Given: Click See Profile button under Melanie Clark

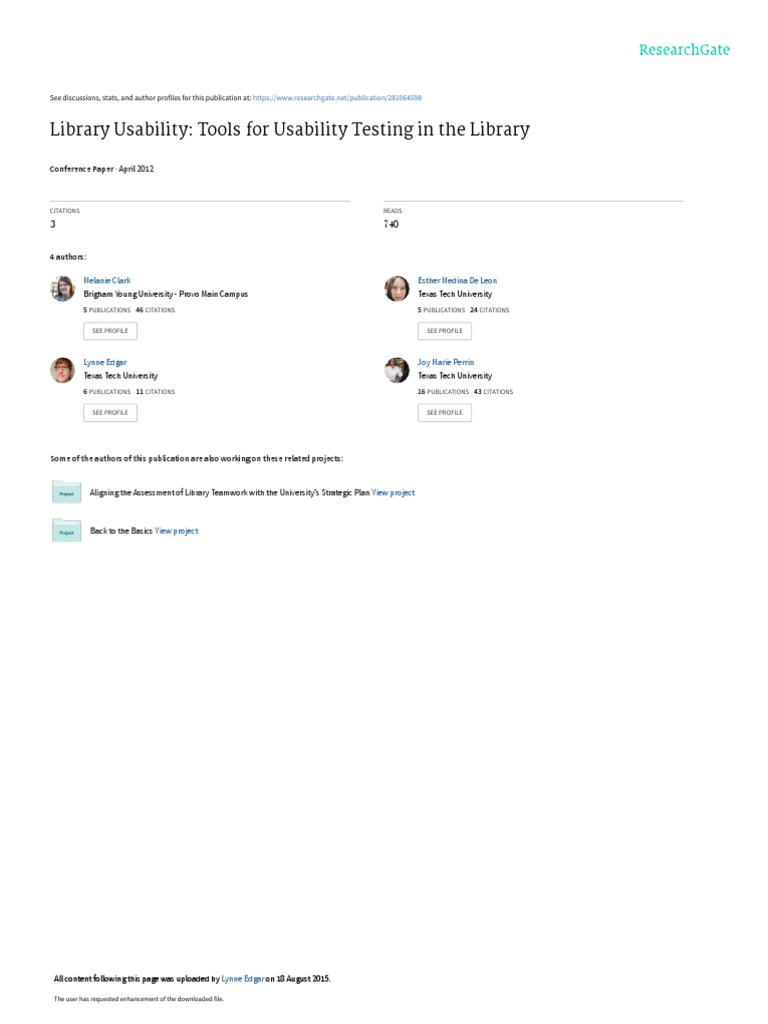Looking at the screenshot, I should [x=110, y=330].
